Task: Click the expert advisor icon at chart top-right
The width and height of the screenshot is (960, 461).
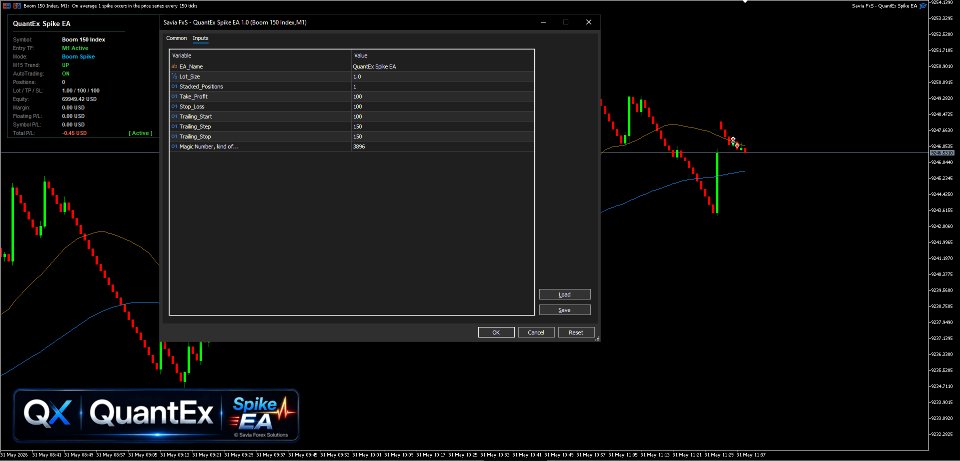Action: pos(923,5)
